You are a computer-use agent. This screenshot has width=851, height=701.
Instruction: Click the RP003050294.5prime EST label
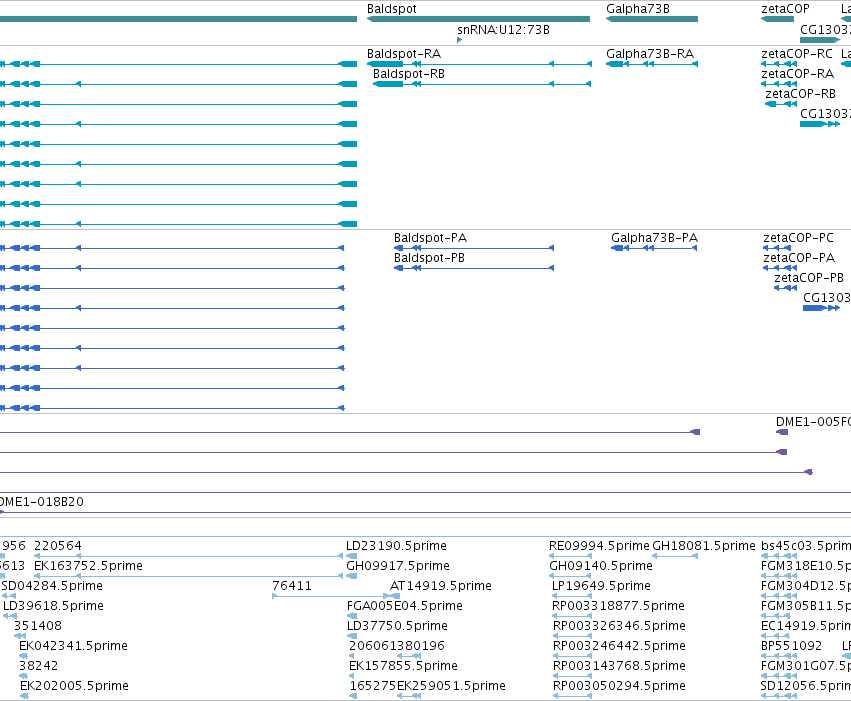coord(619,686)
